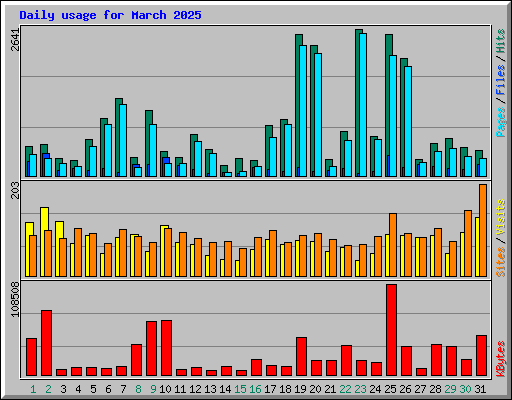Select the red KBytes bar for day 25

(391, 330)
